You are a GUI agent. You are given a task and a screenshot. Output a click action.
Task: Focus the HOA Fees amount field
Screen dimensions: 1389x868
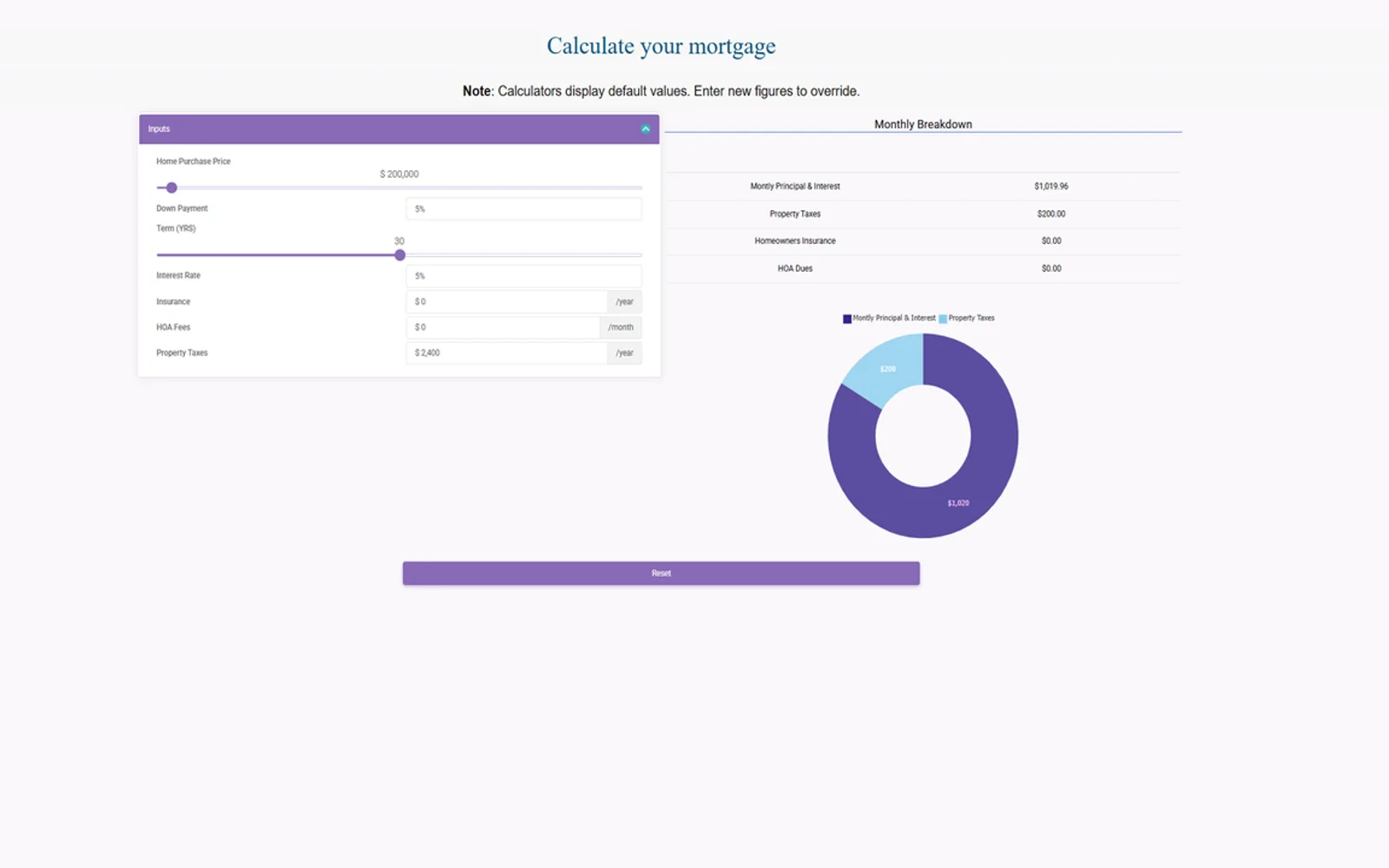[503, 327]
